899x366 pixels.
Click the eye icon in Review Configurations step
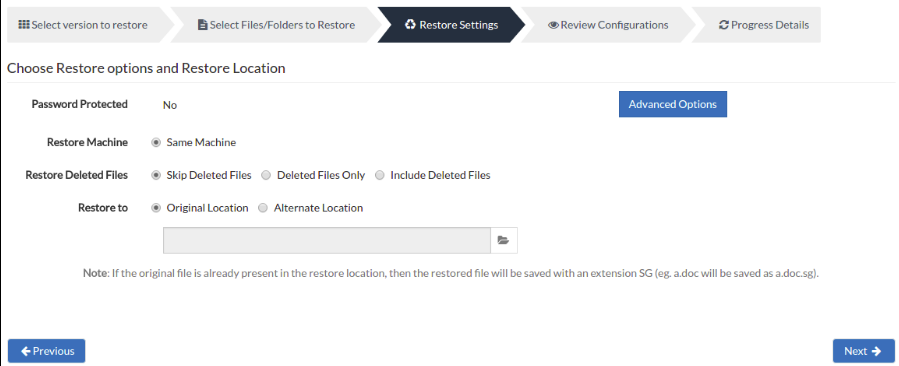(553, 25)
